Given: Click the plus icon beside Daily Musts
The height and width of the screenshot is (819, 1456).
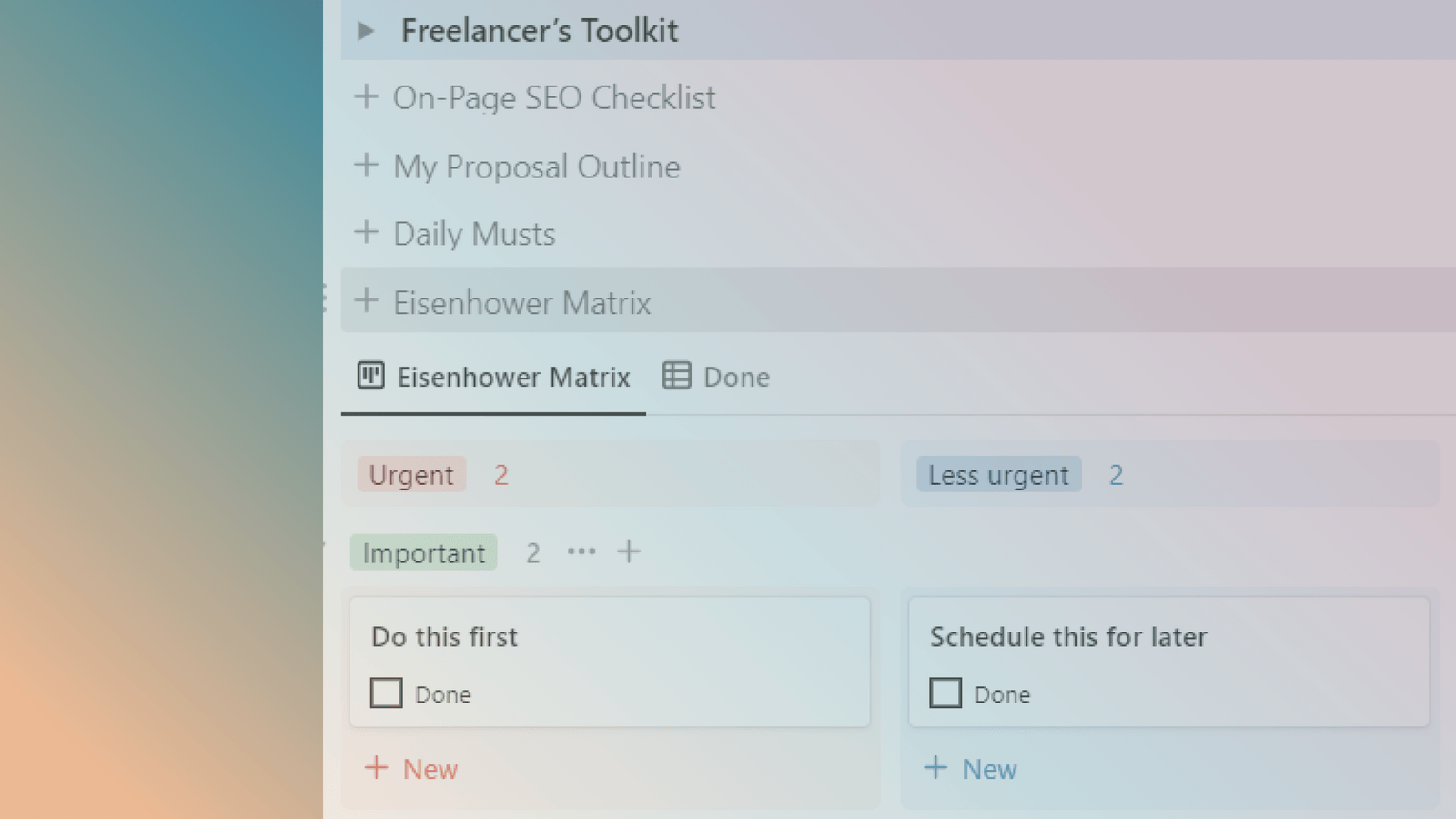Looking at the screenshot, I should click(368, 232).
